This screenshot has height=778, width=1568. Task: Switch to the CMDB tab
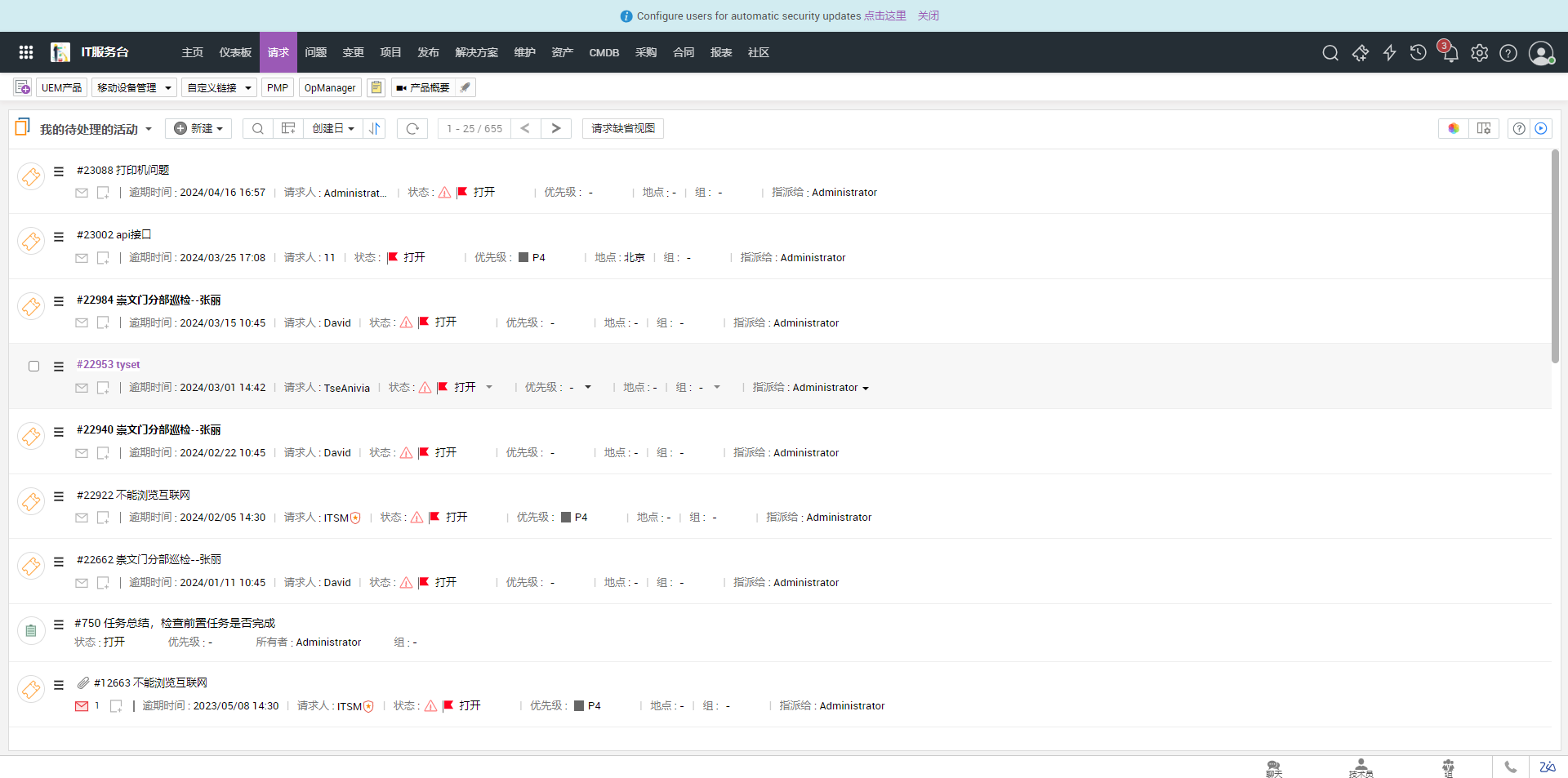(x=604, y=52)
